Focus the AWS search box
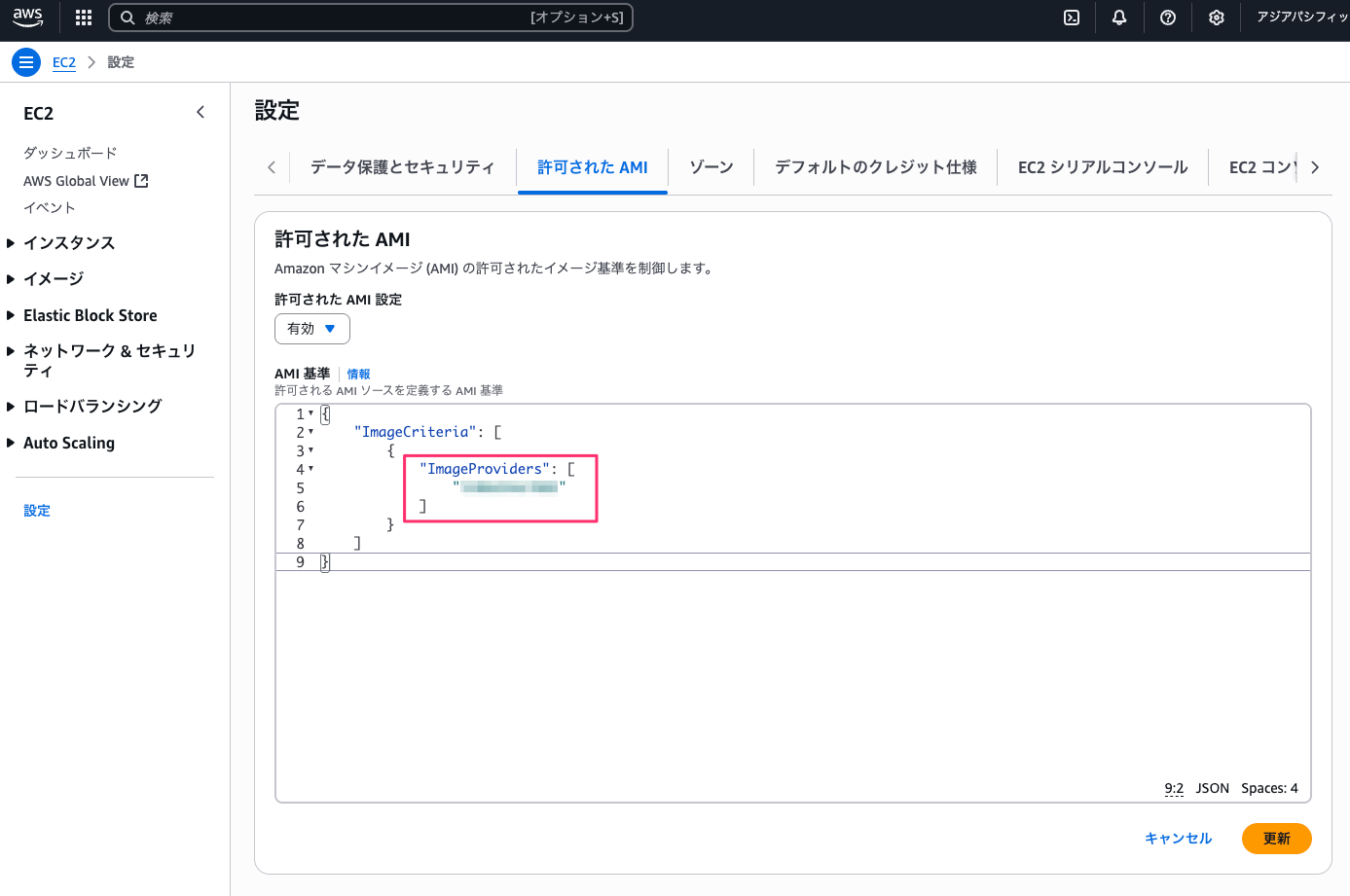Screen dimensions: 1350x896 371,18
